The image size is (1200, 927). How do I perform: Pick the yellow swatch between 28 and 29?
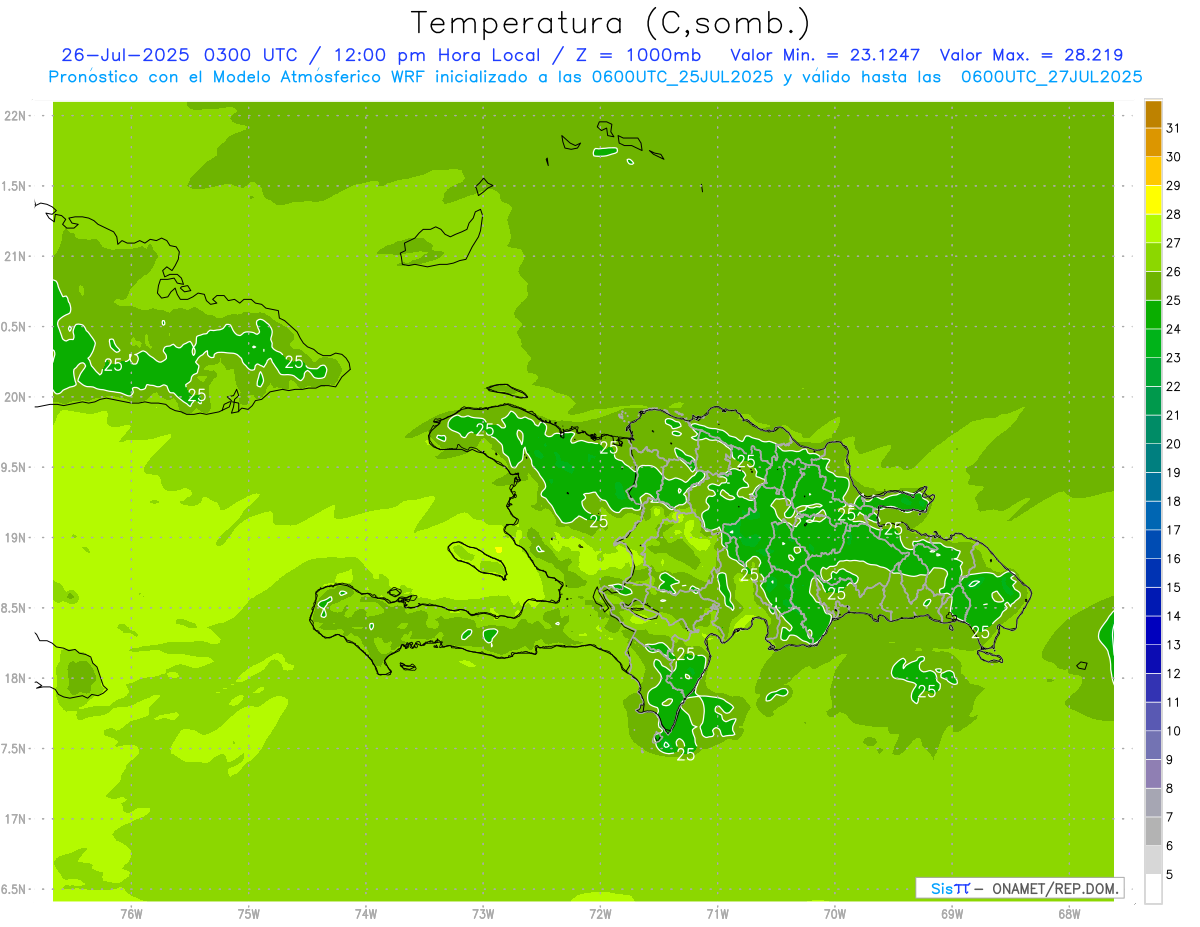tap(1153, 200)
